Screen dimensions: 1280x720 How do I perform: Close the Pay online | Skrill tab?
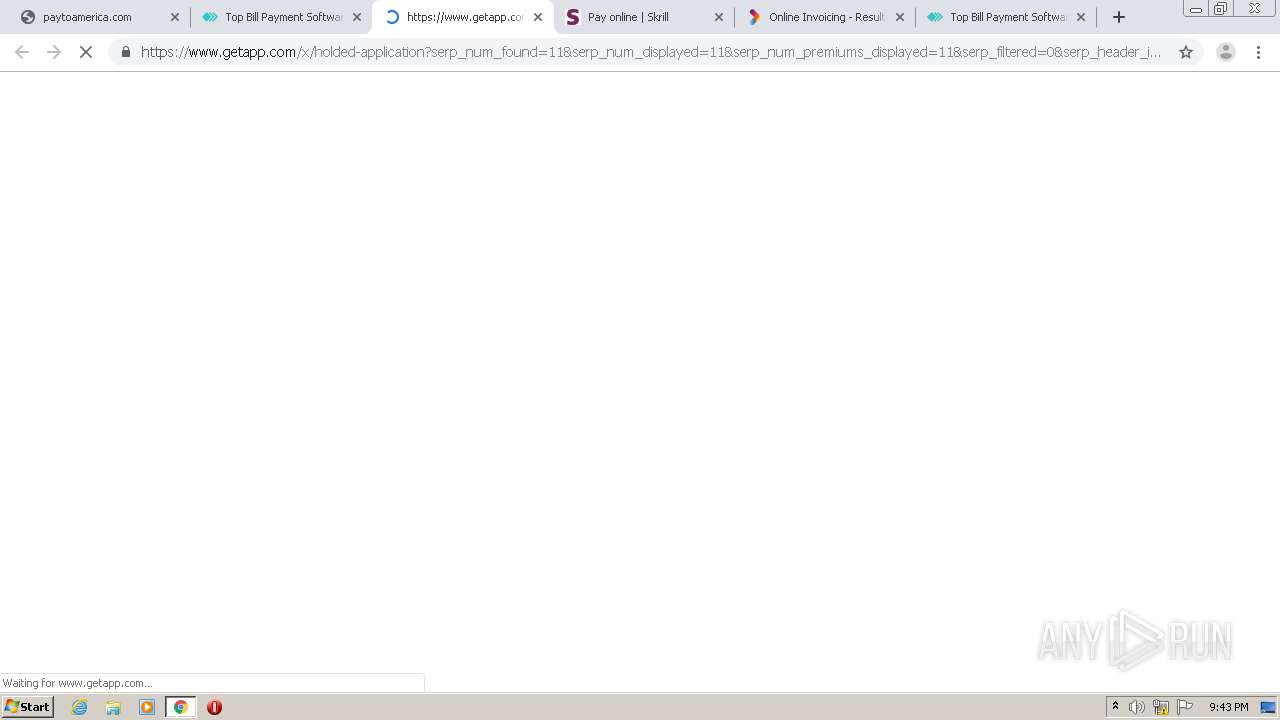(718, 17)
